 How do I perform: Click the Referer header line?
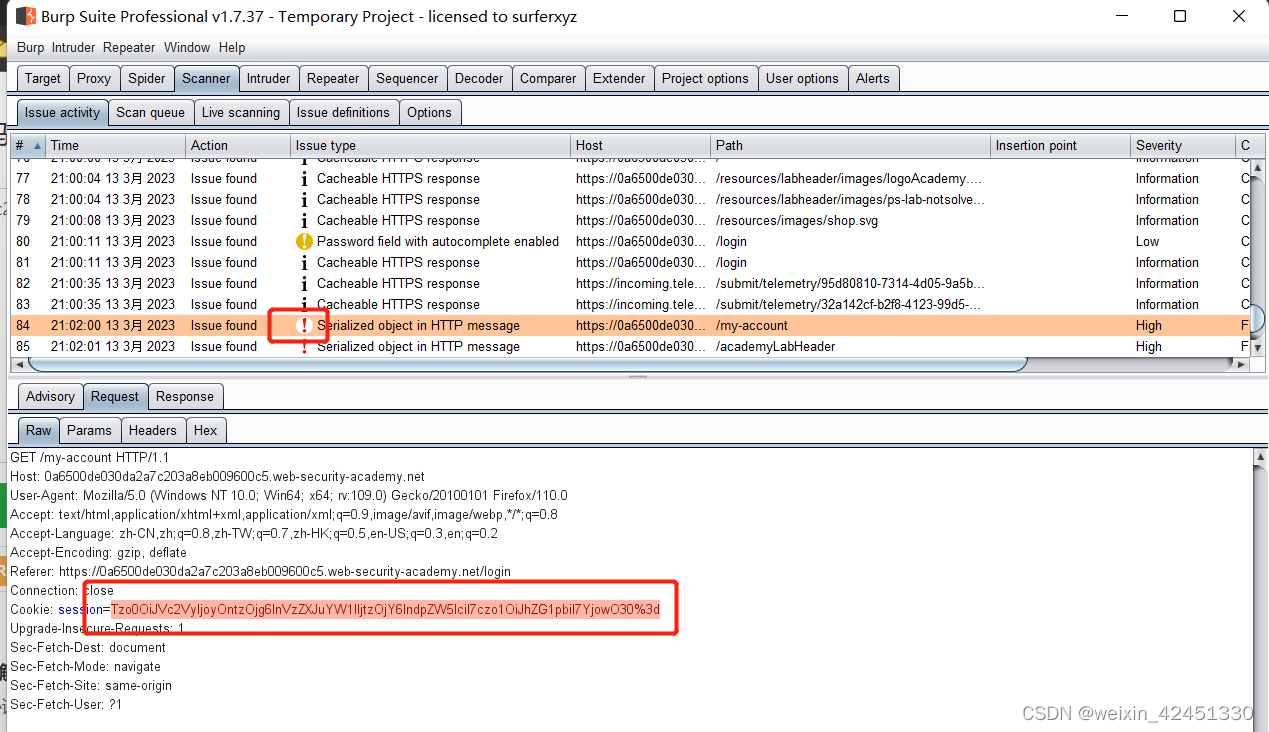point(260,572)
